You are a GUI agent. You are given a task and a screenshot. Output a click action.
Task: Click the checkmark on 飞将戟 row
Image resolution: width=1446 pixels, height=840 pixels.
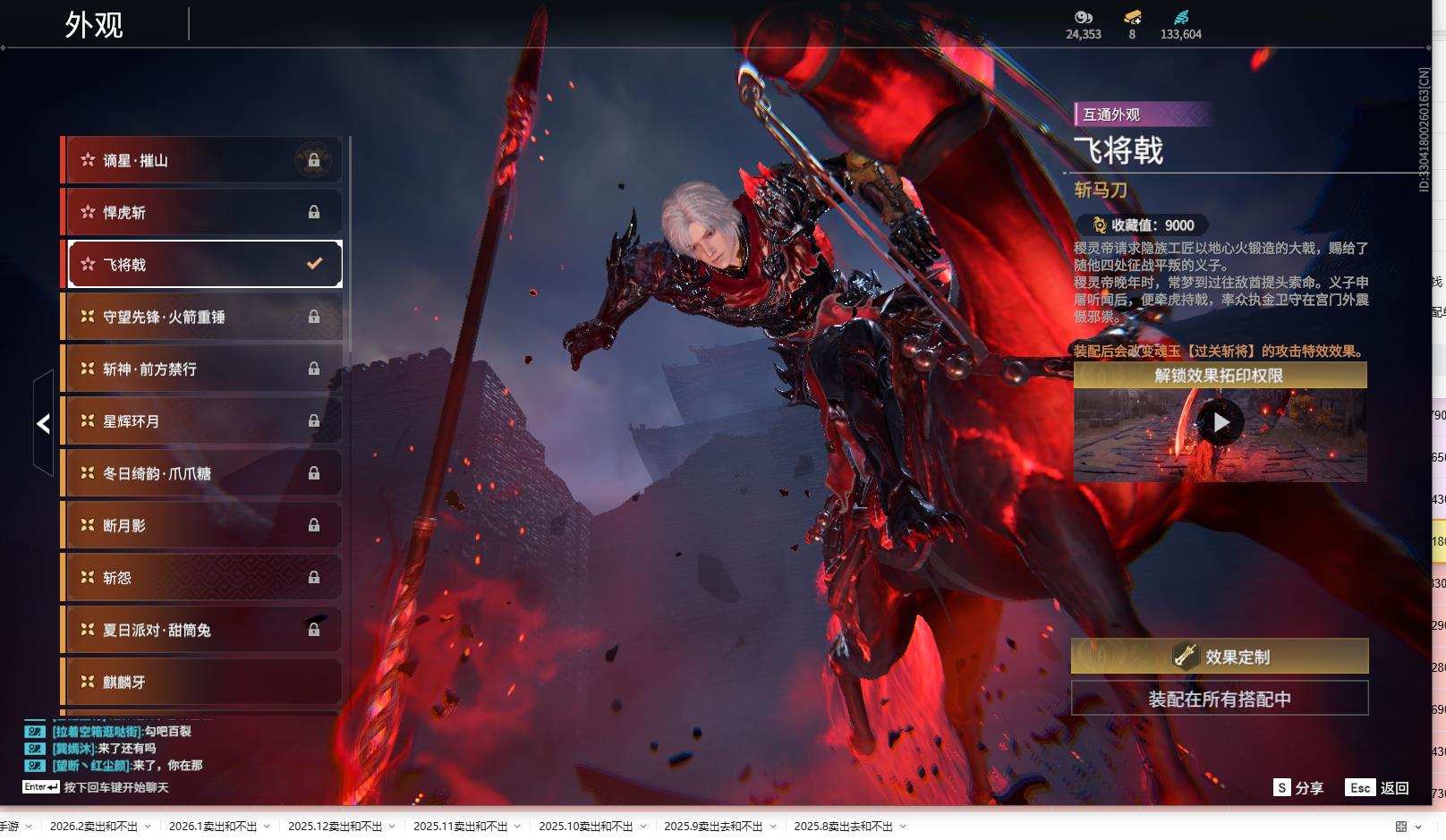click(x=314, y=263)
